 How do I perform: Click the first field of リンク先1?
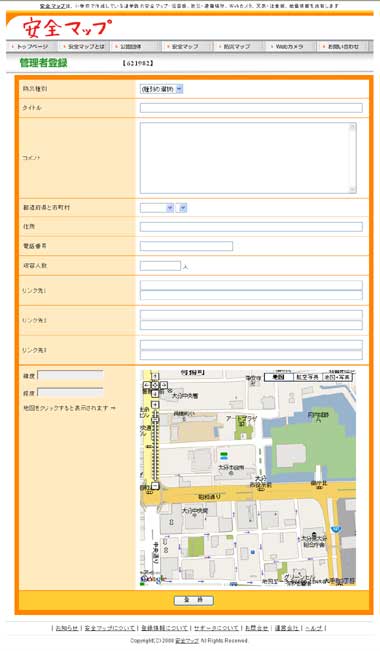point(251,285)
